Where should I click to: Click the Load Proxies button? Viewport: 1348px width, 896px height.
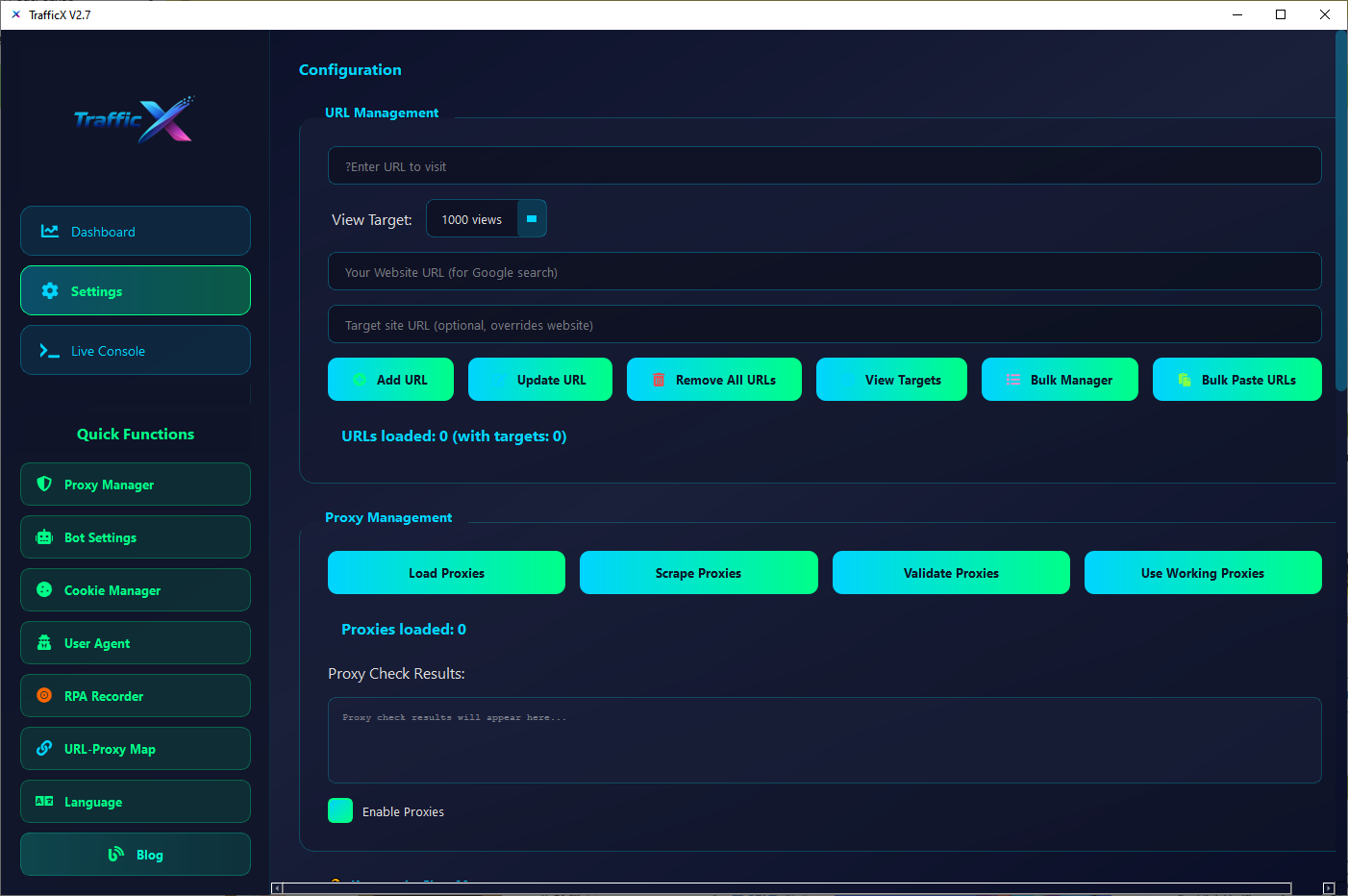click(446, 572)
